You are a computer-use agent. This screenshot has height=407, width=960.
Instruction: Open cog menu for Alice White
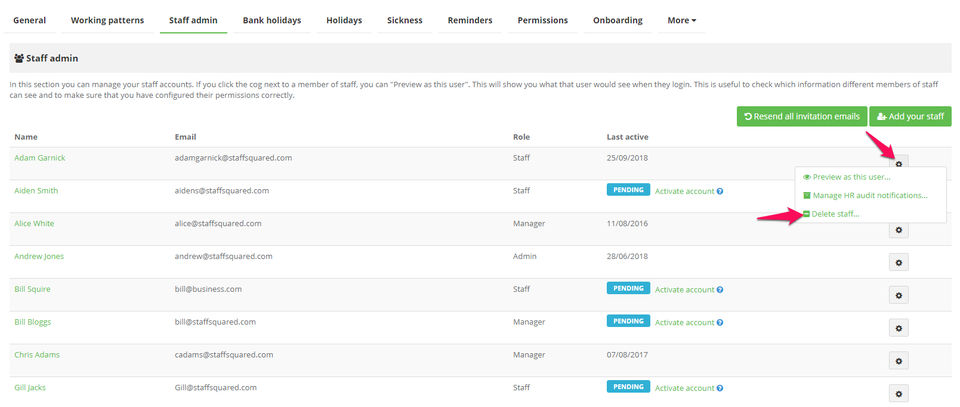(x=899, y=230)
